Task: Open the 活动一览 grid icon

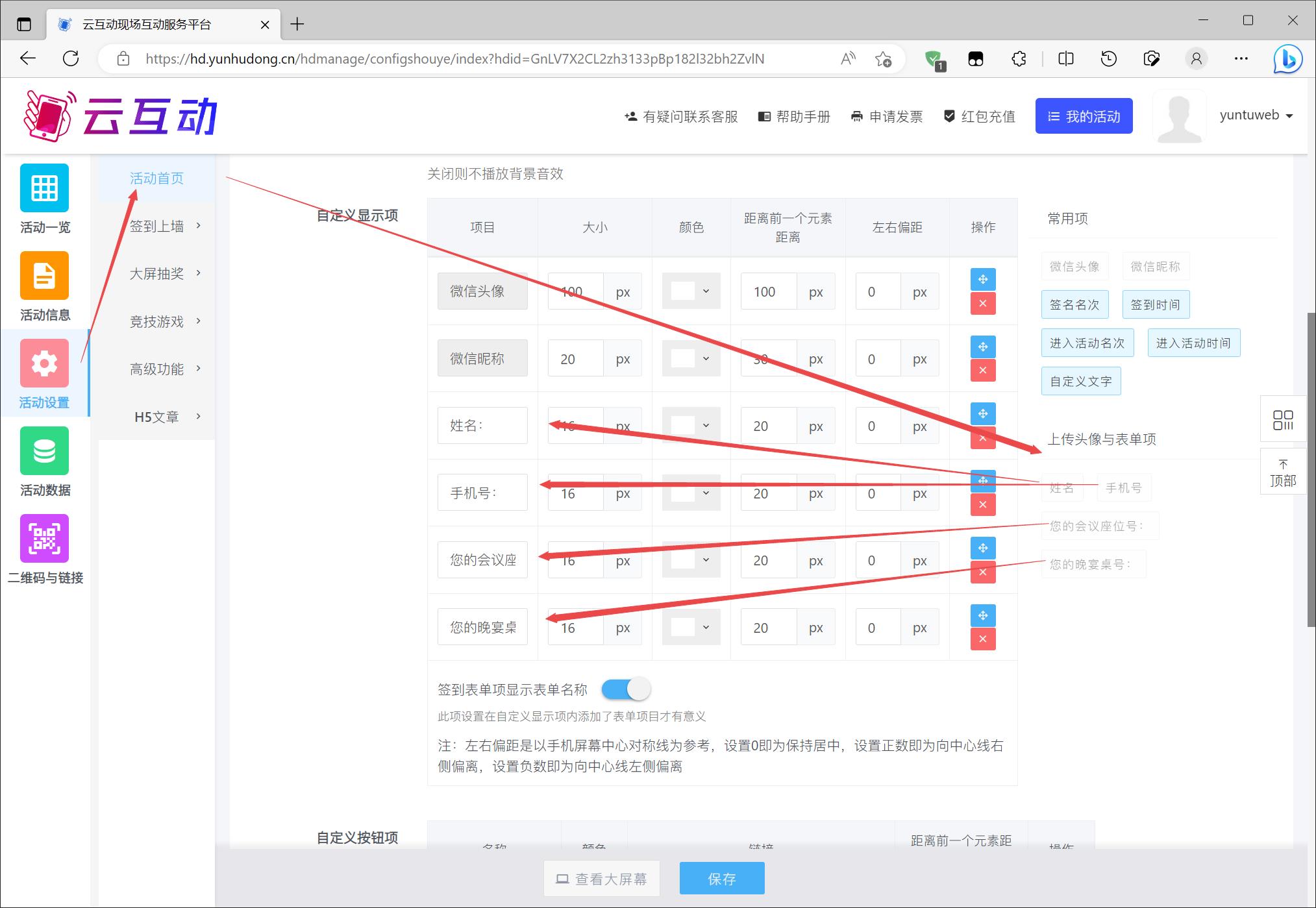Action: [x=44, y=188]
